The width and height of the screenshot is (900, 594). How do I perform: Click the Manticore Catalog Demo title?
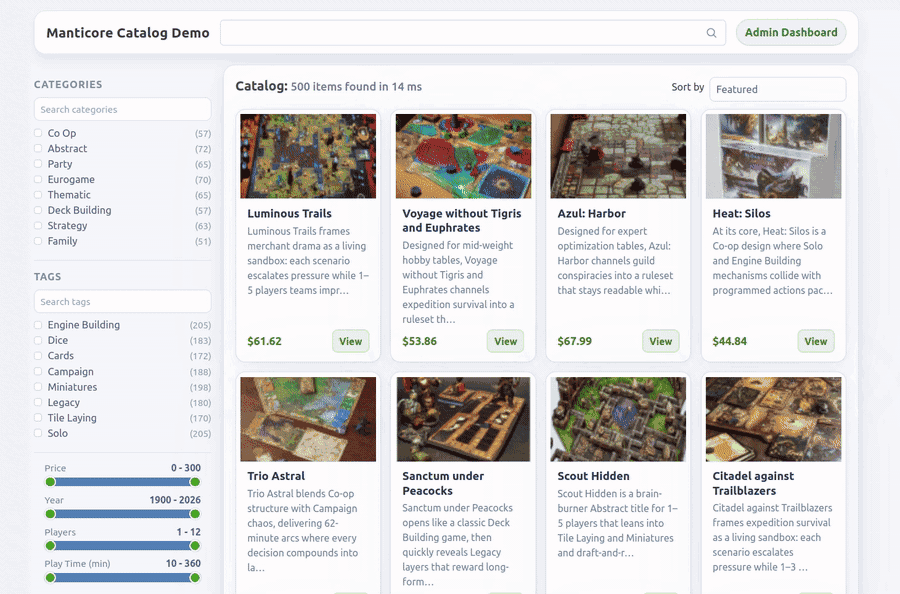click(x=128, y=33)
